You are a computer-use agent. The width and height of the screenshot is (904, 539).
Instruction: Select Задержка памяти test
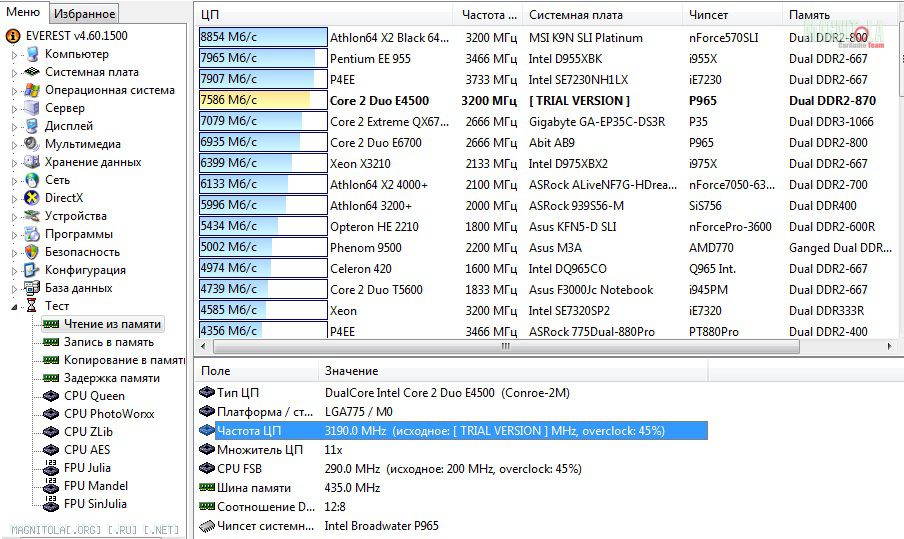pyautogui.click(x=112, y=378)
